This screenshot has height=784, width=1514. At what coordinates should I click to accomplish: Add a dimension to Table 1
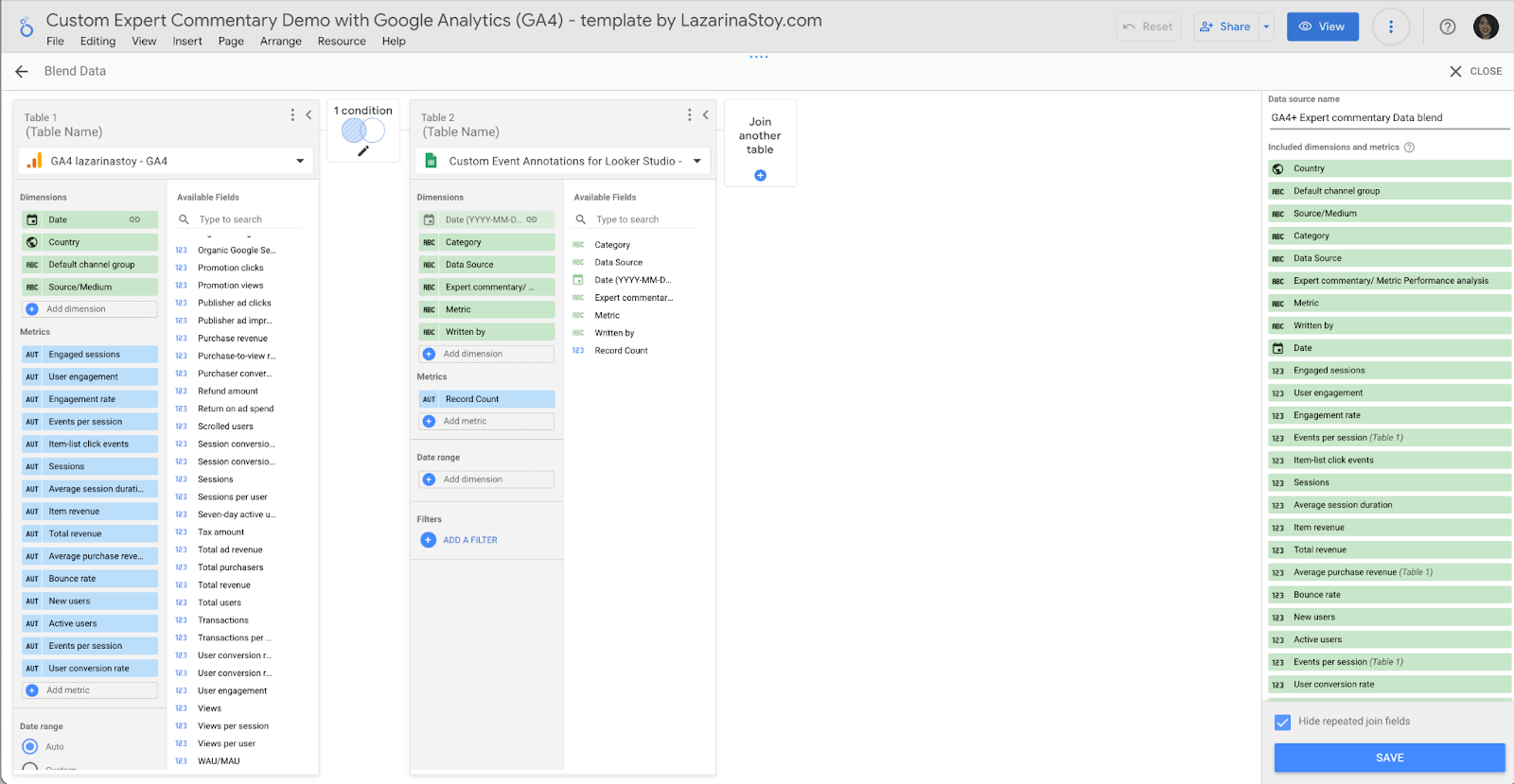coord(89,309)
